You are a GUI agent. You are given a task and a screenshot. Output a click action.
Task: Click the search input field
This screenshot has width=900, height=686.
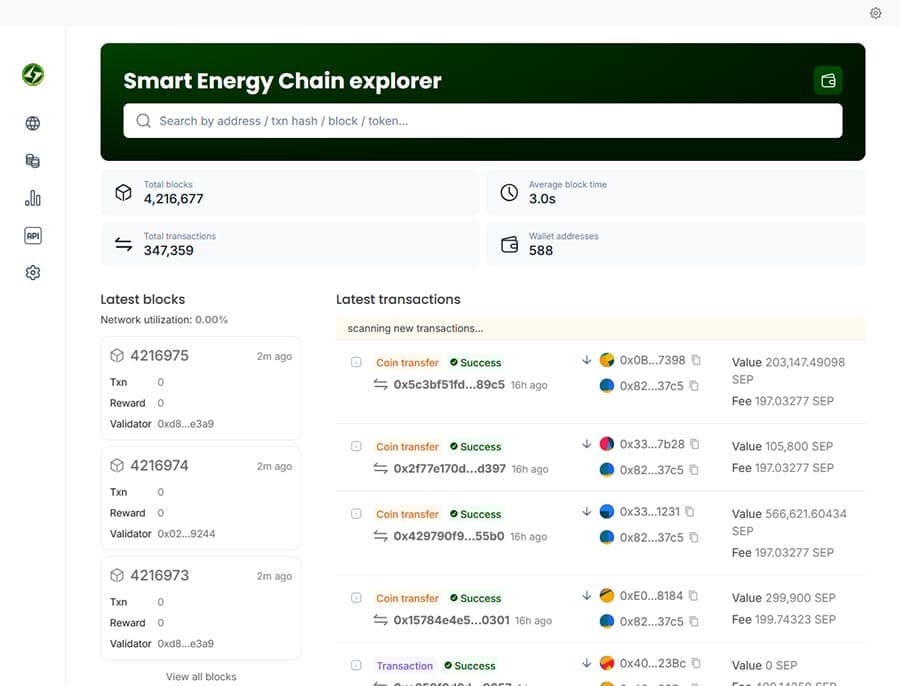(x=480, y=120)
